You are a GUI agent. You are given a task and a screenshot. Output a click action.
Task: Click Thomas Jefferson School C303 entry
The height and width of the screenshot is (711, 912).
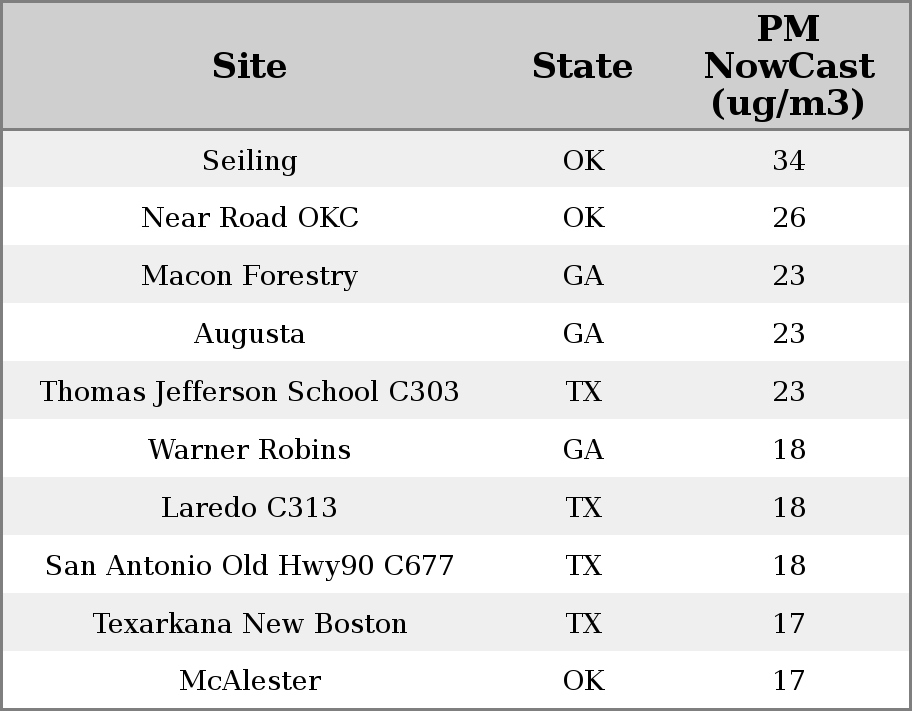(250, 392)
